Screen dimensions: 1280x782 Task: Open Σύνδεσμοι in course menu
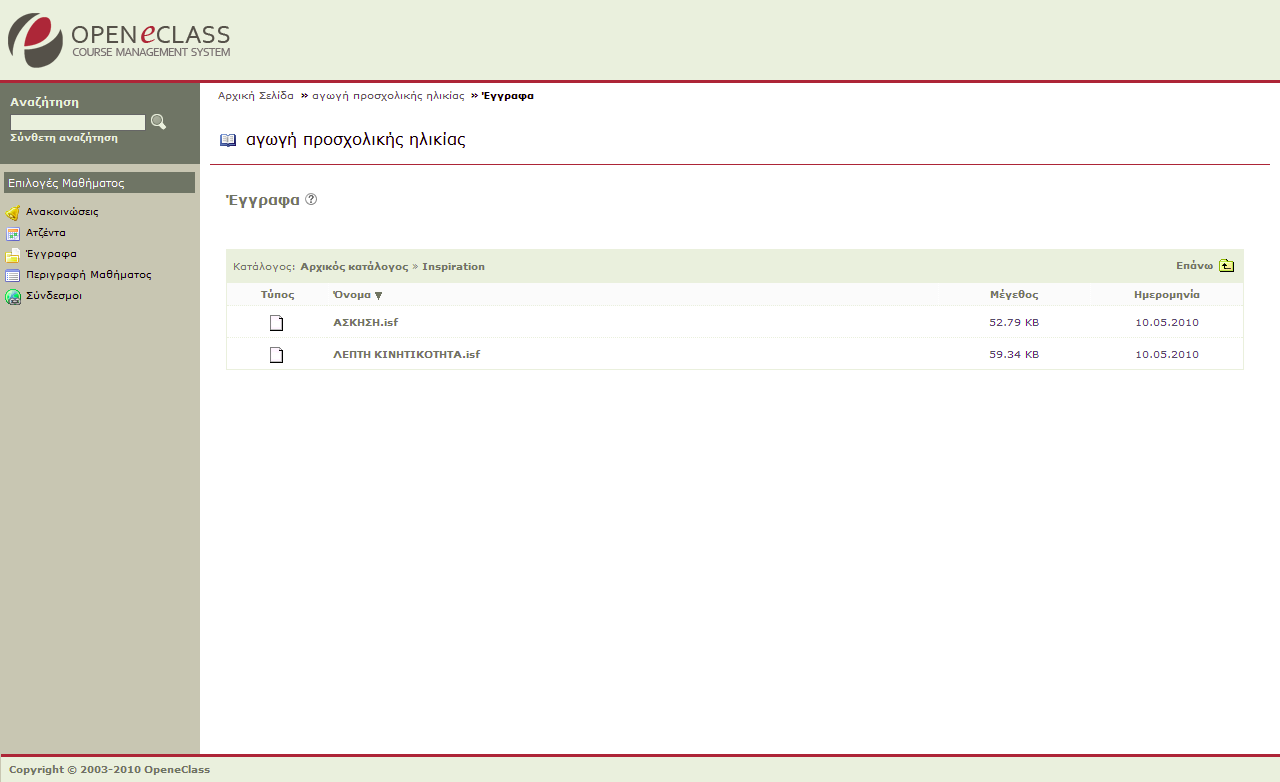tap(54, 296)
